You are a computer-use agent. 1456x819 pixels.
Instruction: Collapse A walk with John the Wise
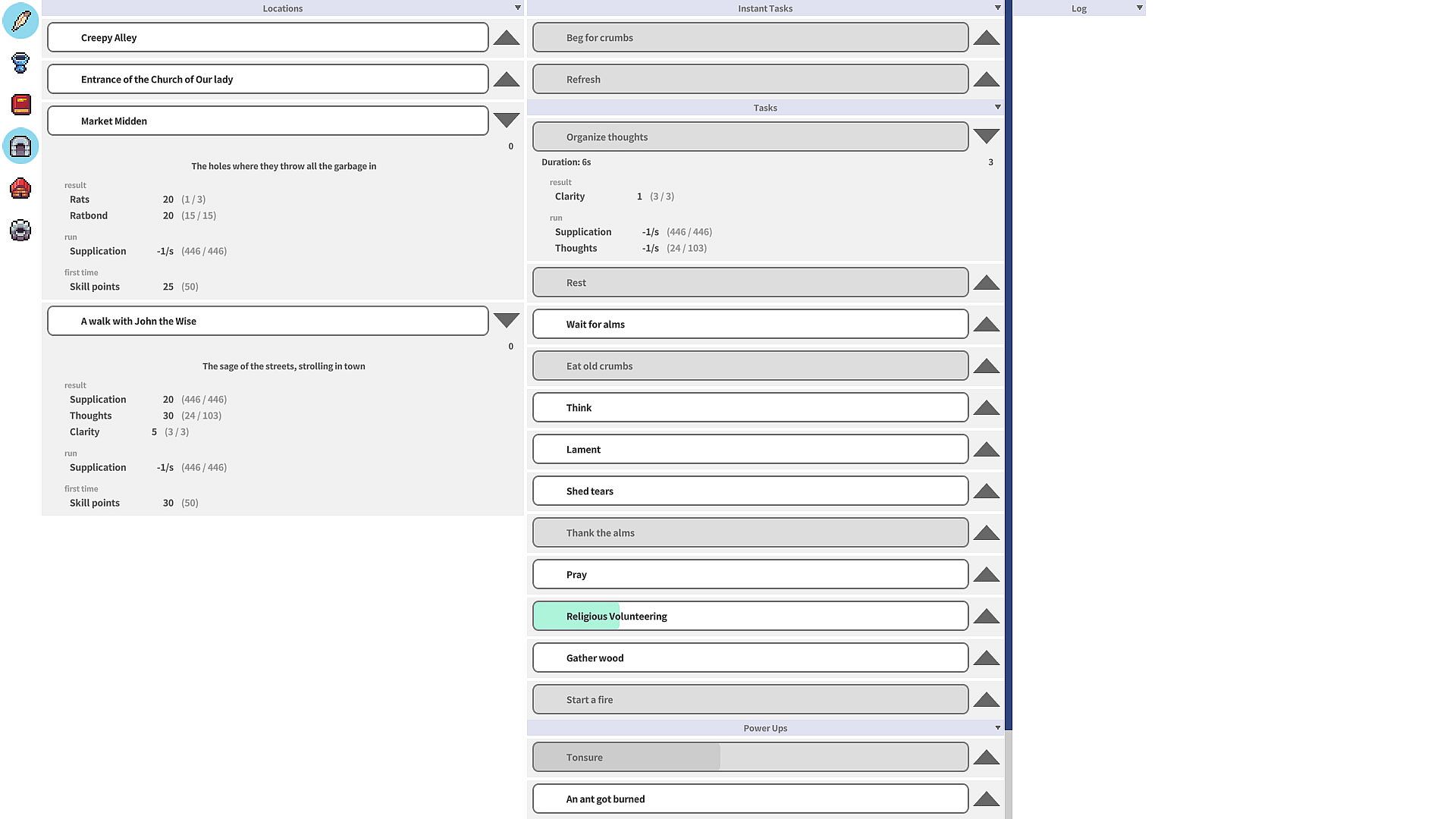506,320
